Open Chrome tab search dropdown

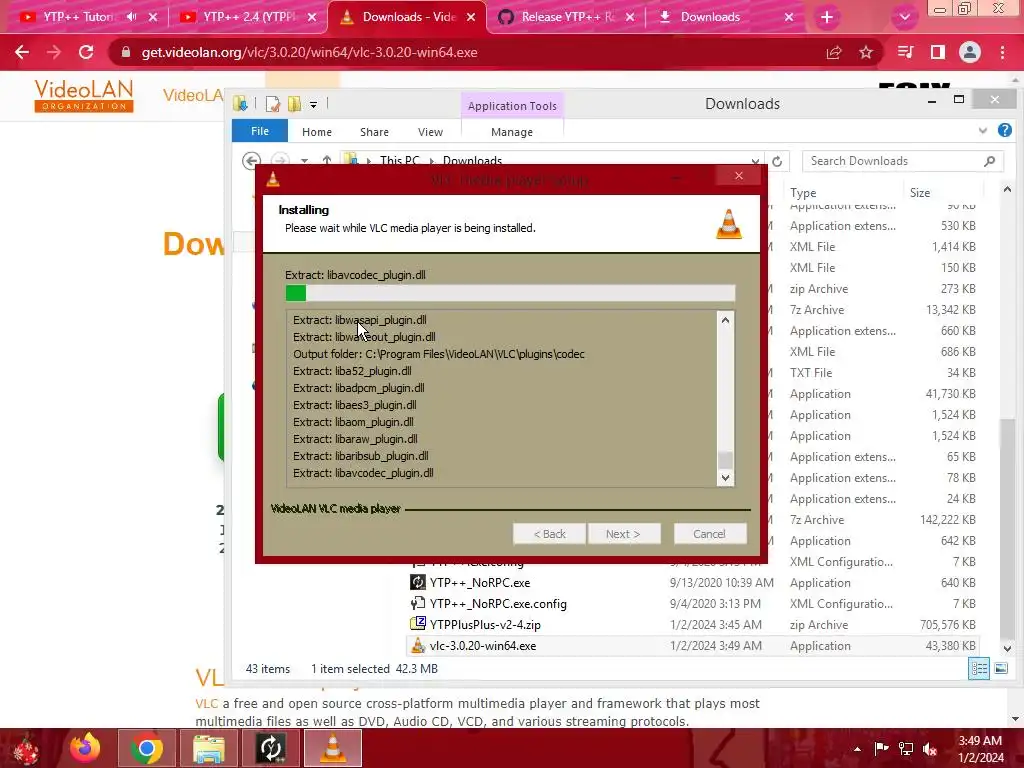pos(904,17)
